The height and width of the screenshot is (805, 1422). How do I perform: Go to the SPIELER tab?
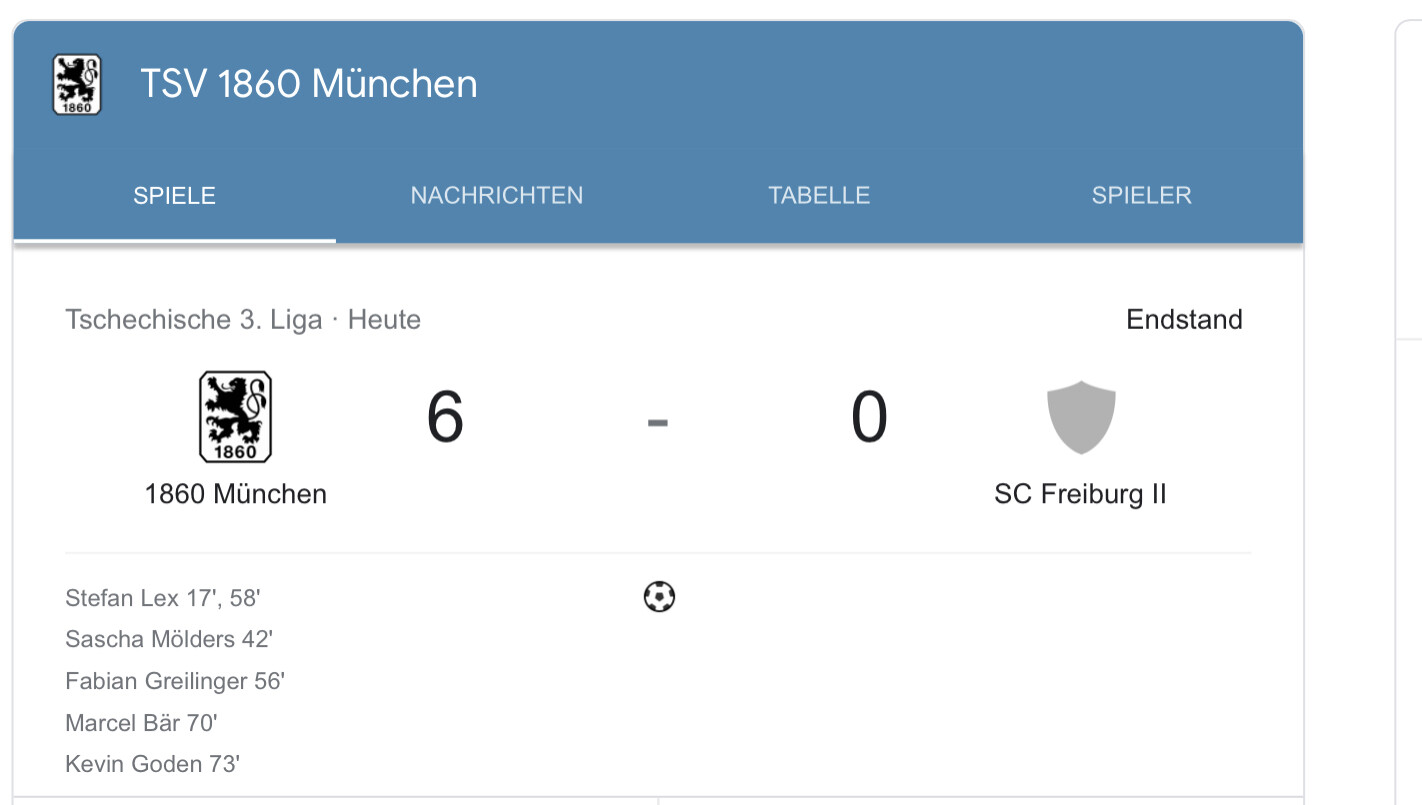(1141, 195)
